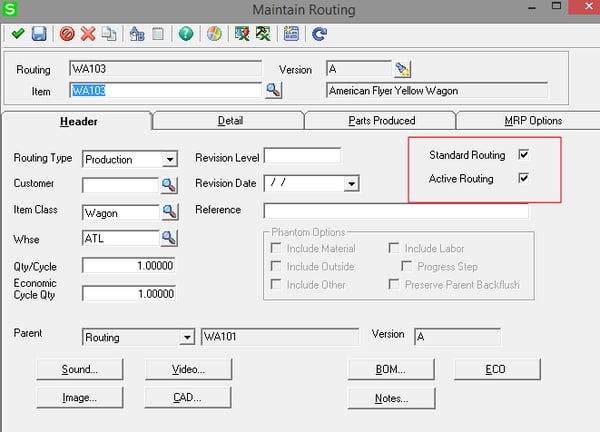
Task: Open the memo notepad toolbar icon
Action: point(158,34)
